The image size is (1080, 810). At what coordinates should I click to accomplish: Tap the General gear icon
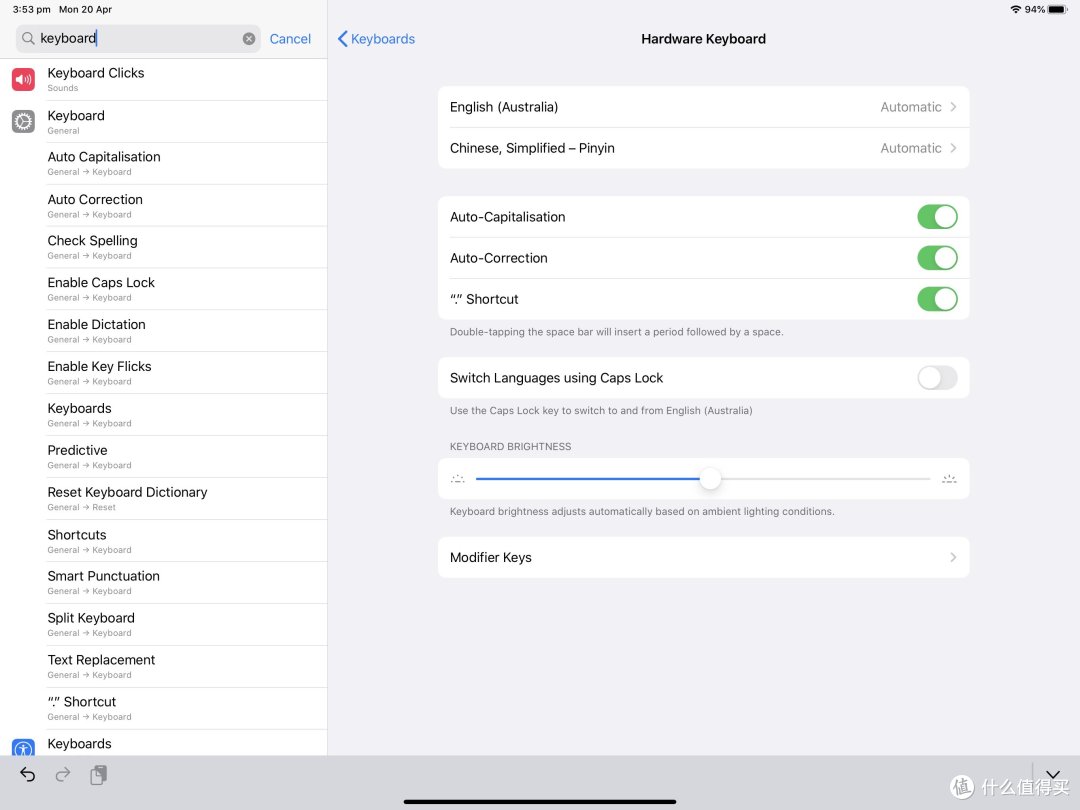tap(23, 121)
